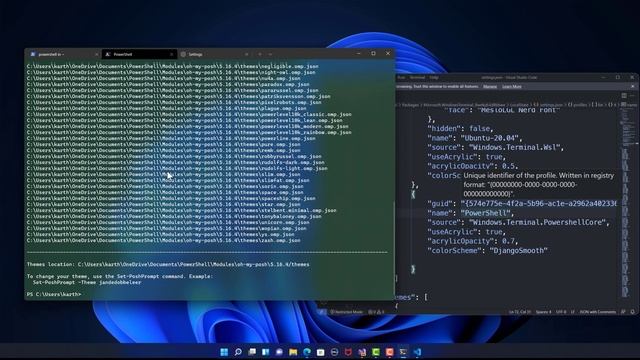Close the active PowerShell tab
This screenshot has height=360, width=640.
[171, 54]
